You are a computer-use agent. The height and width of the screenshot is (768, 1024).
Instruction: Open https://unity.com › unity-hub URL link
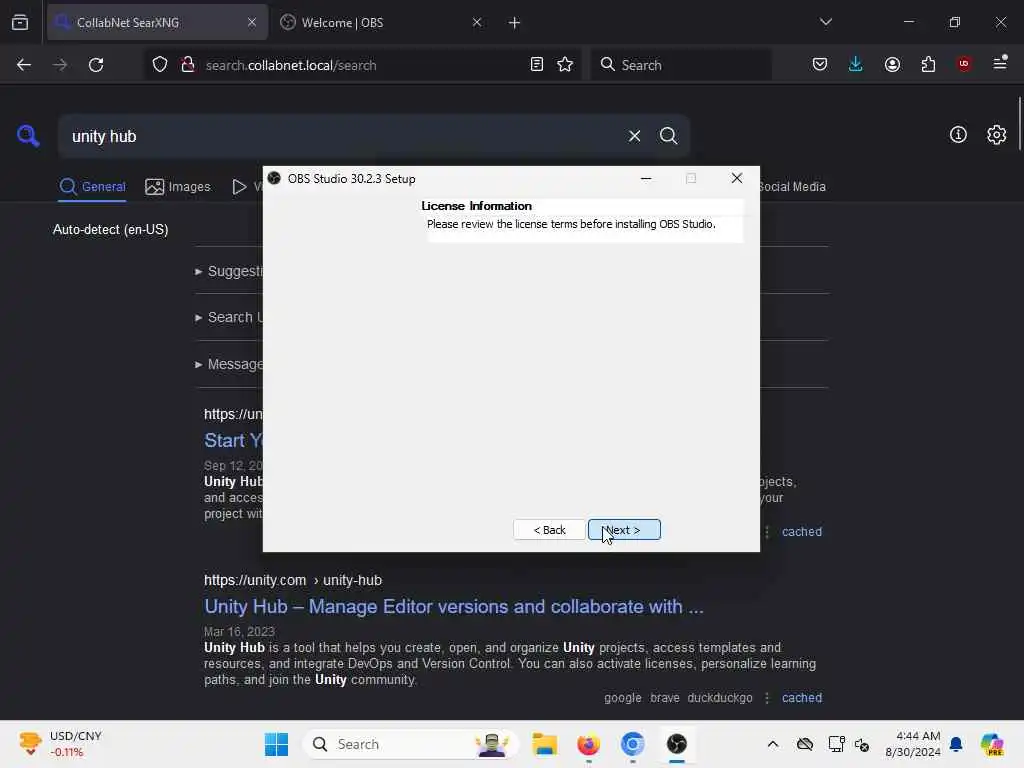click(293, 580)
